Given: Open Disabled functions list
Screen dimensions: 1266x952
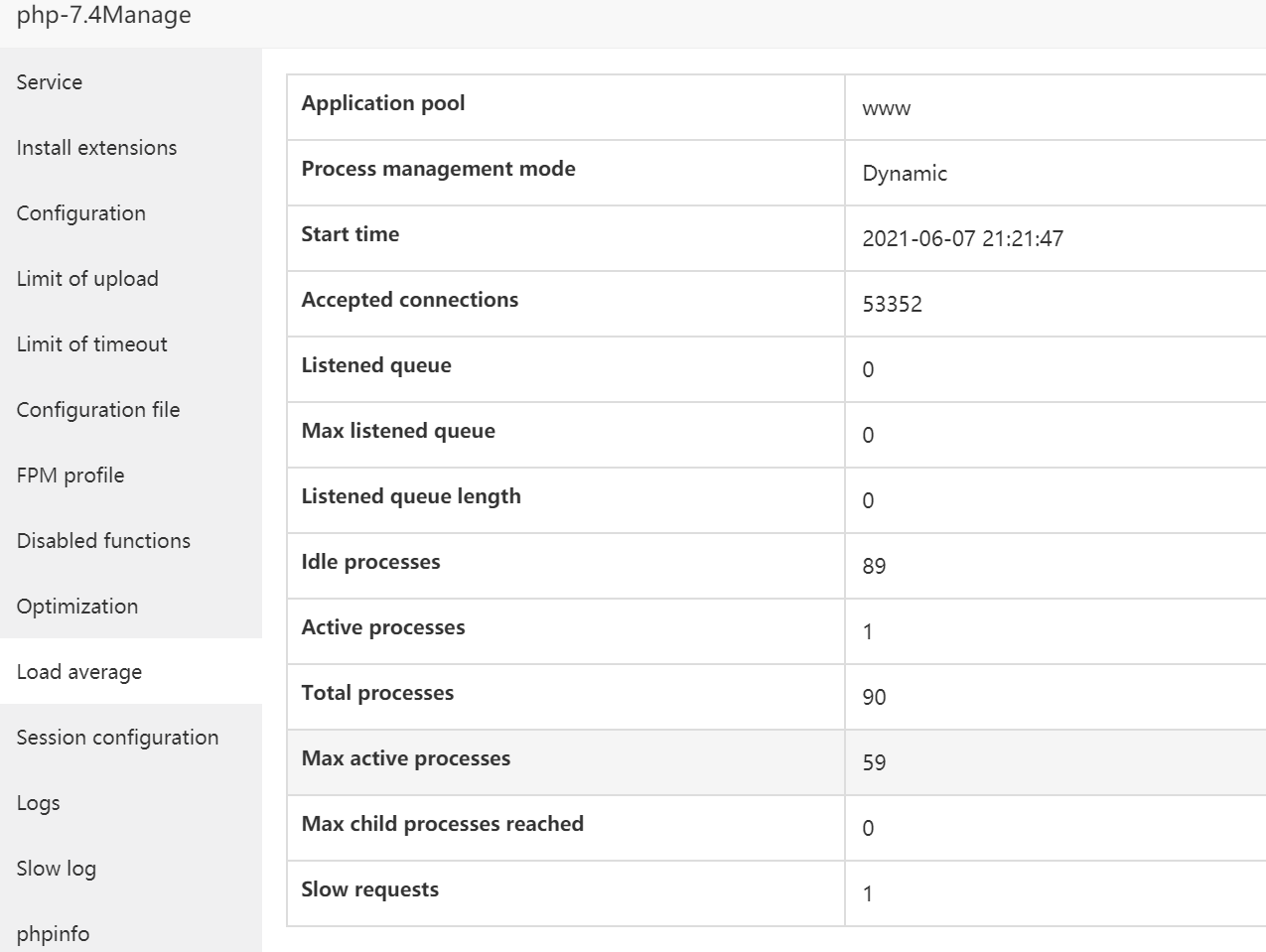Looking at the screenshot, I should (103, 541).
